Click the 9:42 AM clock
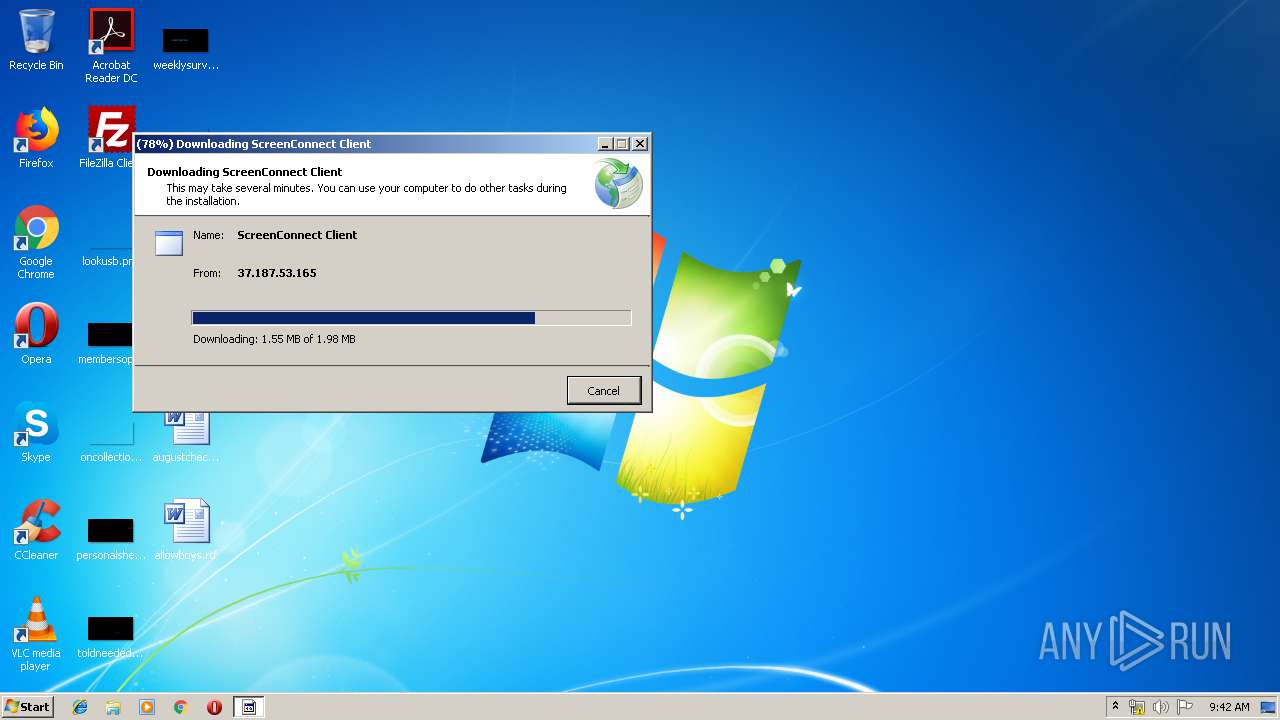This screenshot has width=1280, height=720. coord(1229,707)
